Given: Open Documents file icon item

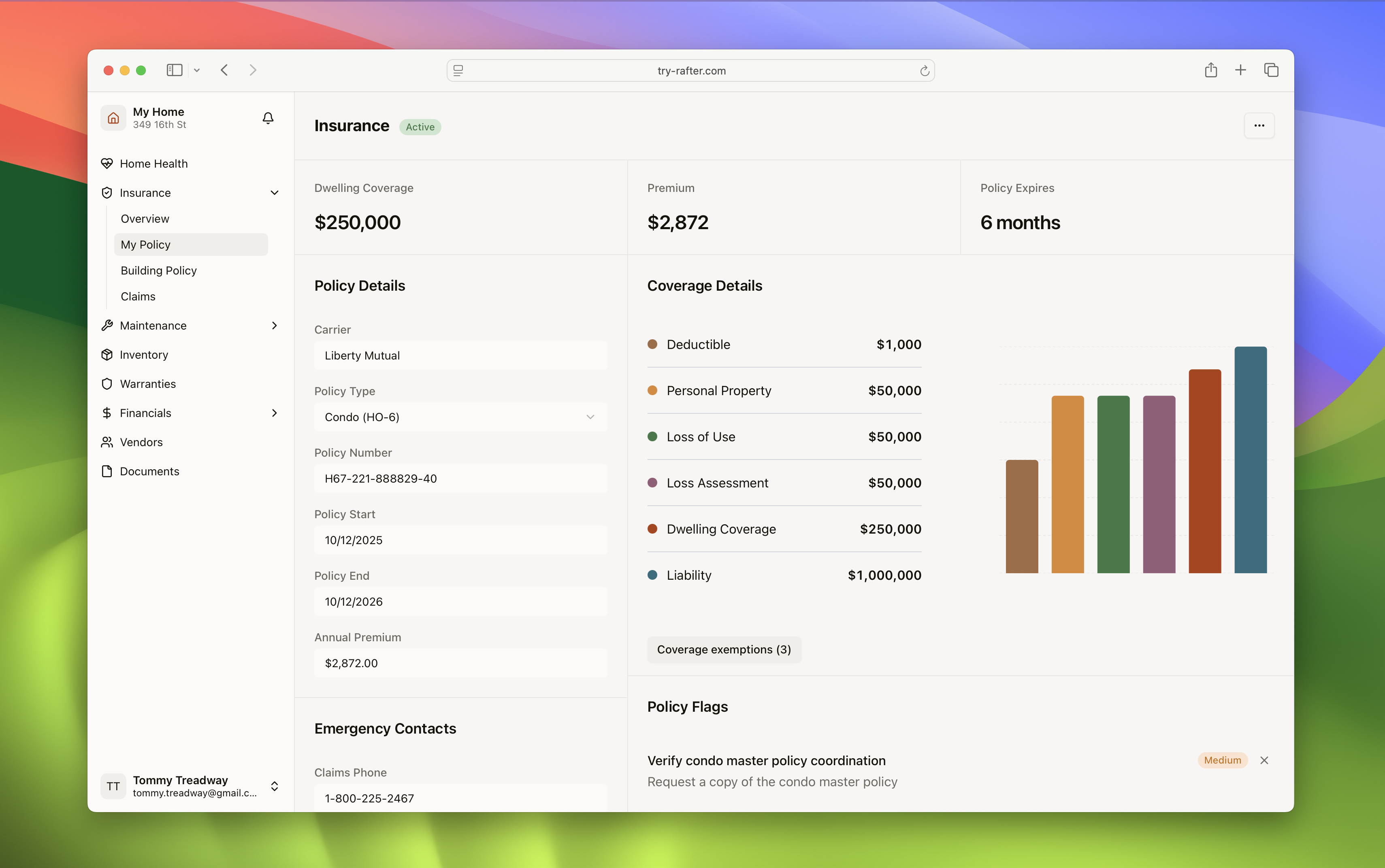Looking at the screenshot, I should [x=107, y=471].
